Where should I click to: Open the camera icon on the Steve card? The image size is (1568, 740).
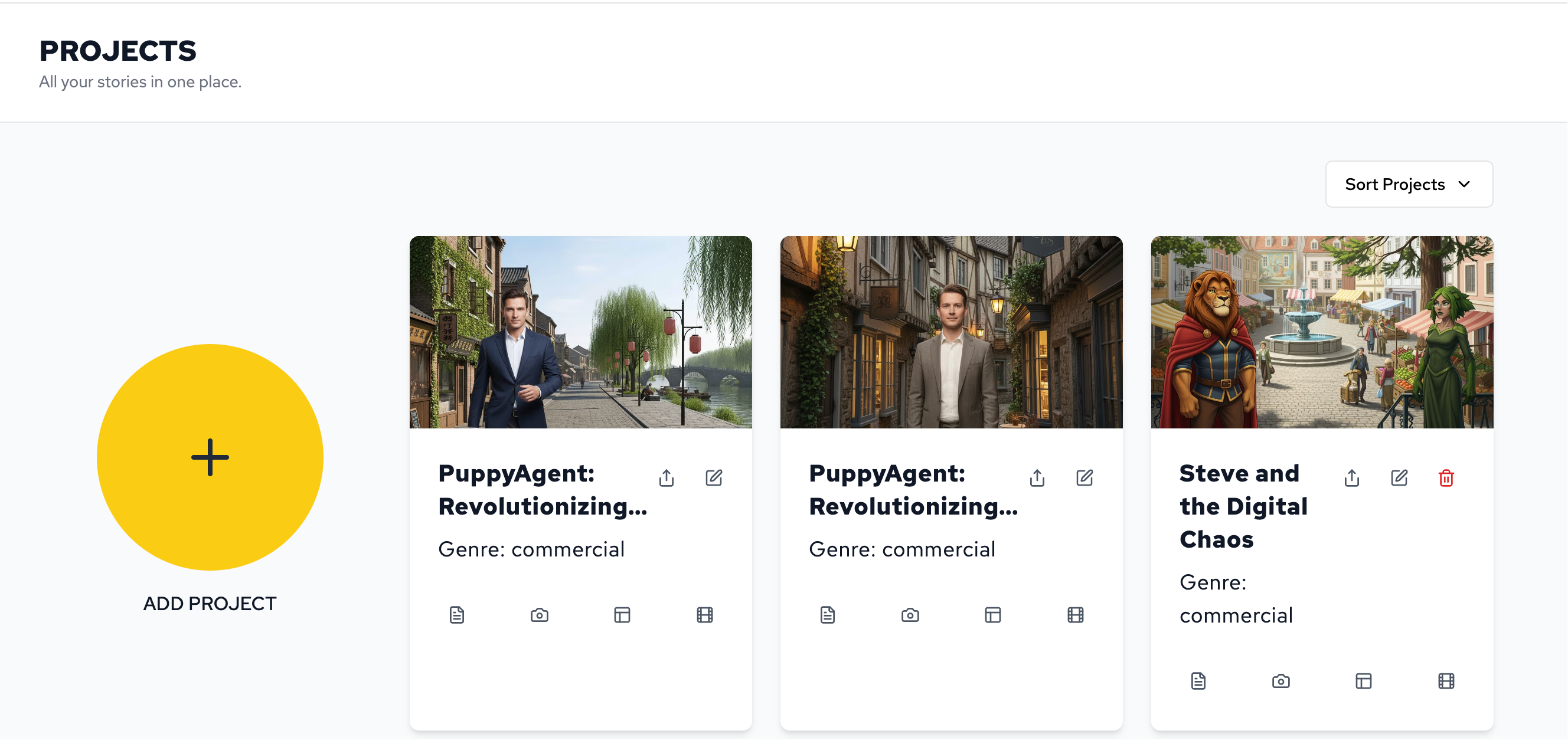1280,681
